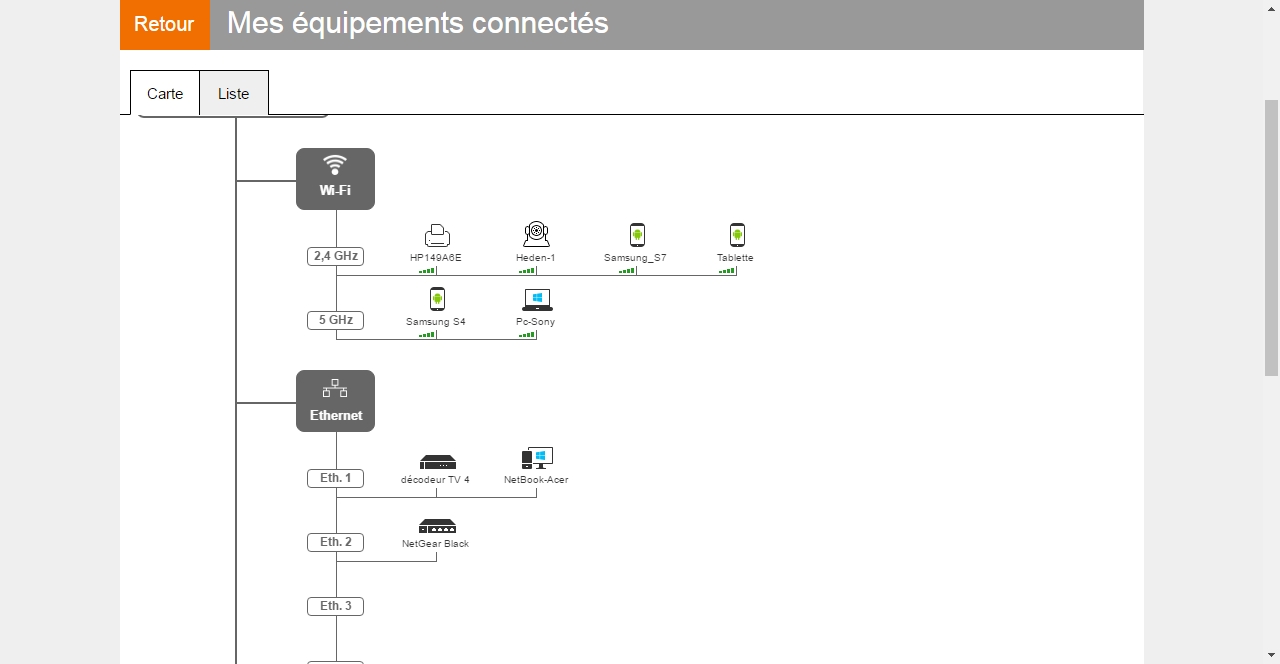Image resolution: width=1280 pixels, height=664 pixels.
Task: Expand the Eth. 1 branch
Action: click(335, 478)
